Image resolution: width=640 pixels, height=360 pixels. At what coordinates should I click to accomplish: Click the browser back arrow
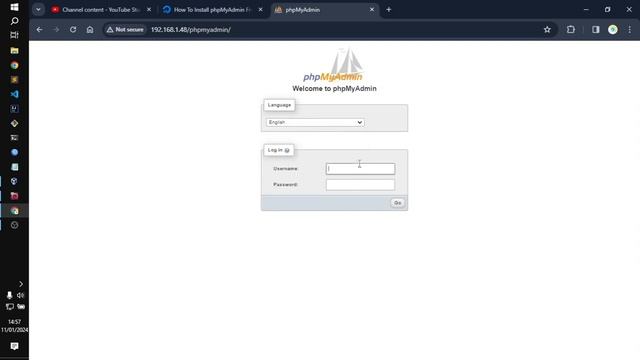click(39, 29)
